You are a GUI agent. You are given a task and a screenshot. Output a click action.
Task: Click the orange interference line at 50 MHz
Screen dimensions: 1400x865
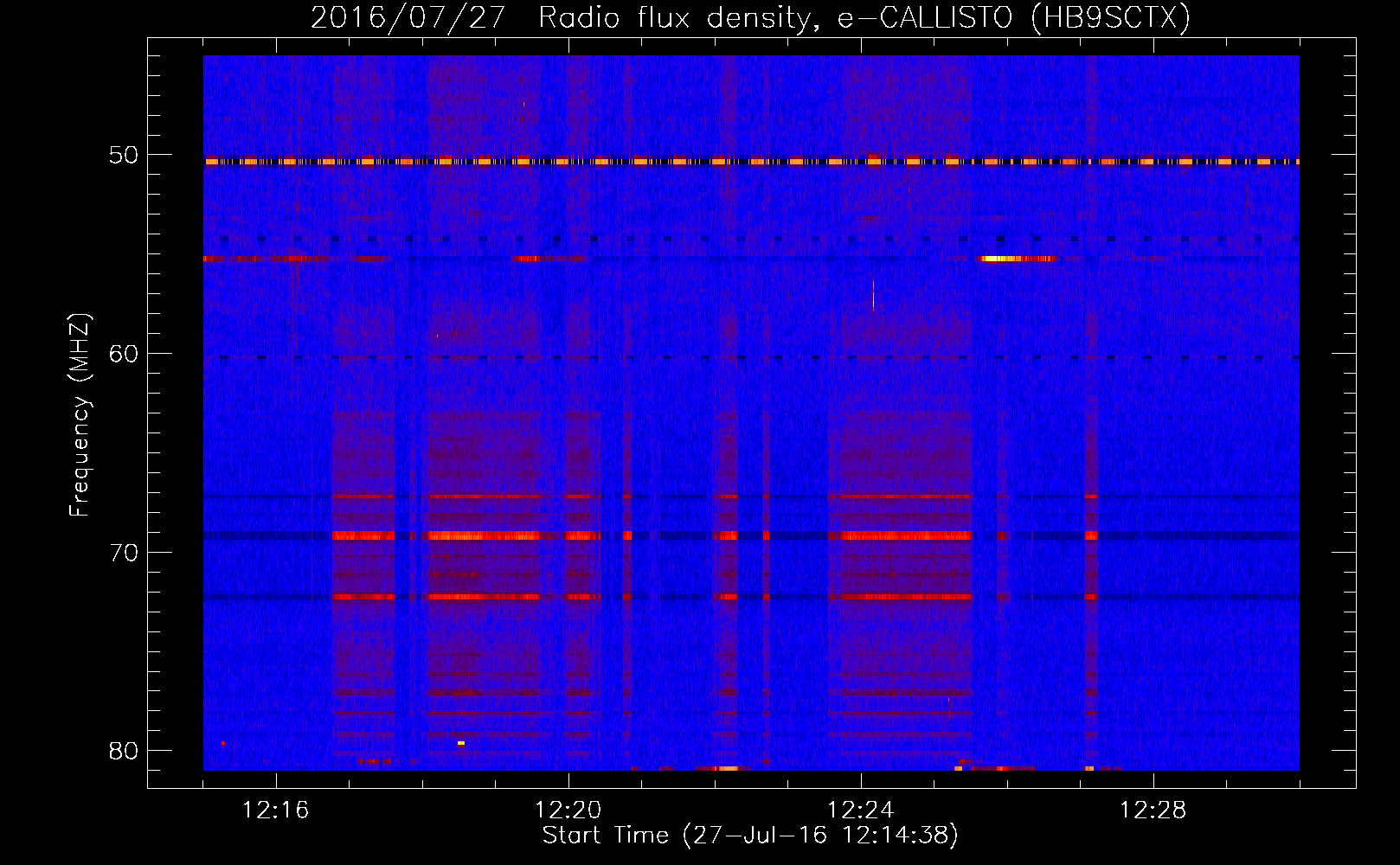(x=751, y=161)
